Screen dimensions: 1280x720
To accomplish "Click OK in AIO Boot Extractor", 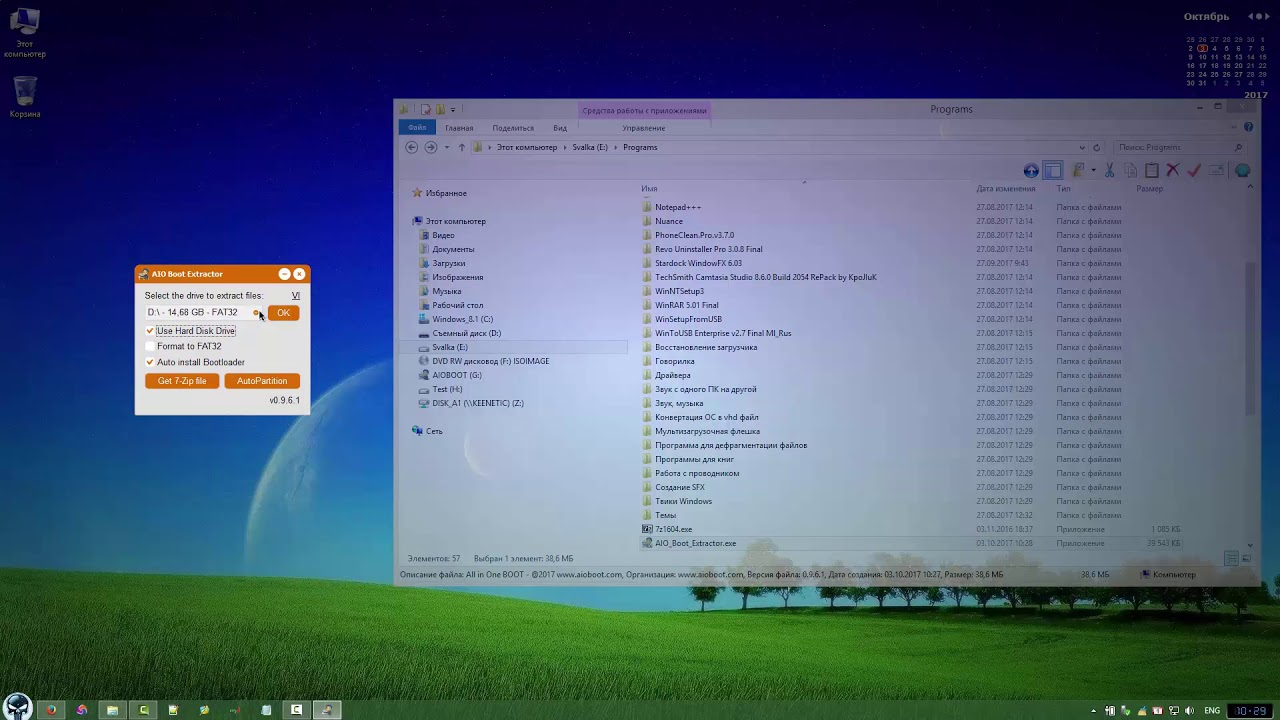I will pyautogui.click(x=283, y=313).
